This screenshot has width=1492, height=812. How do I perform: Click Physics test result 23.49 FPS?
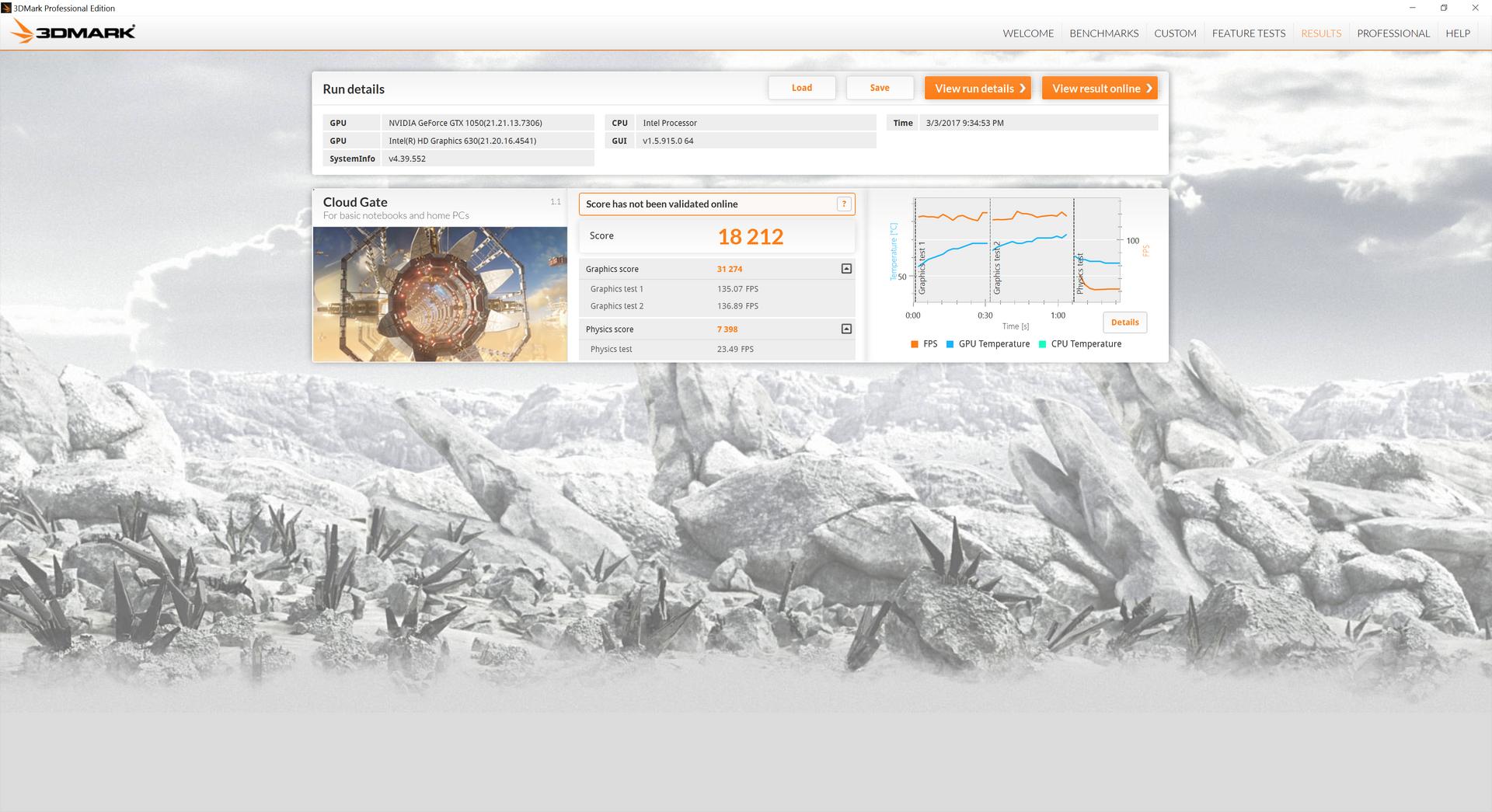735,349
